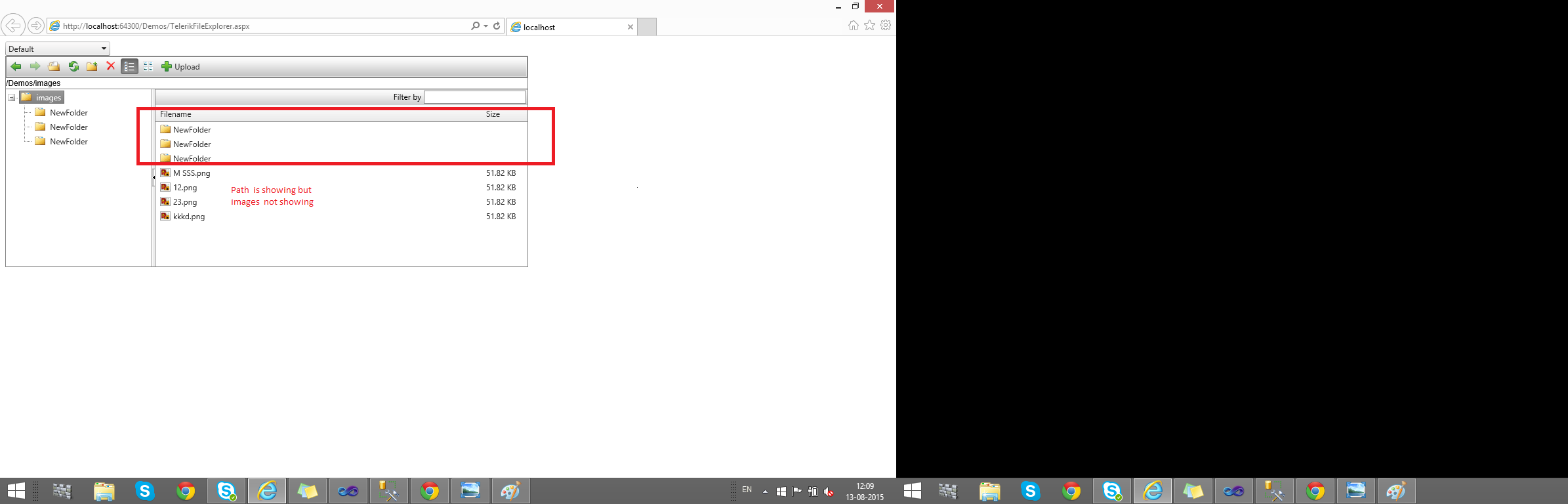Image resolution: width=1568 pixels, height=504 pixels.
Task: Select the first NewFolder in the tree
Action: click(x=68, y=112)
